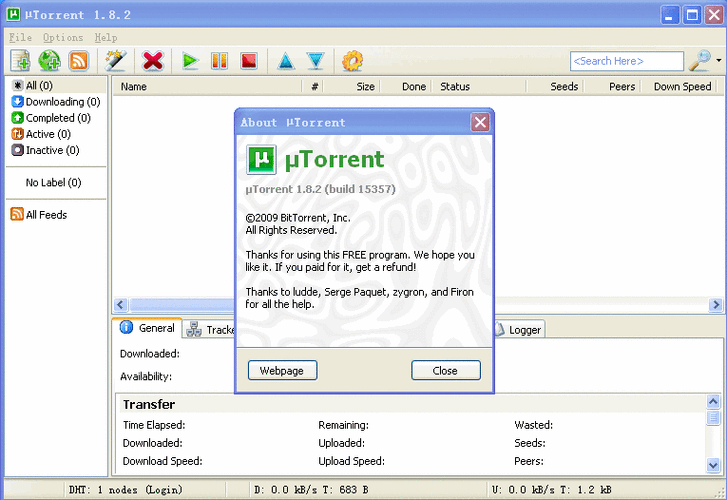The height and width of the screenshot is (500, 727).
Task: Maximize the µTorrent main window
Action: [692, 15]
